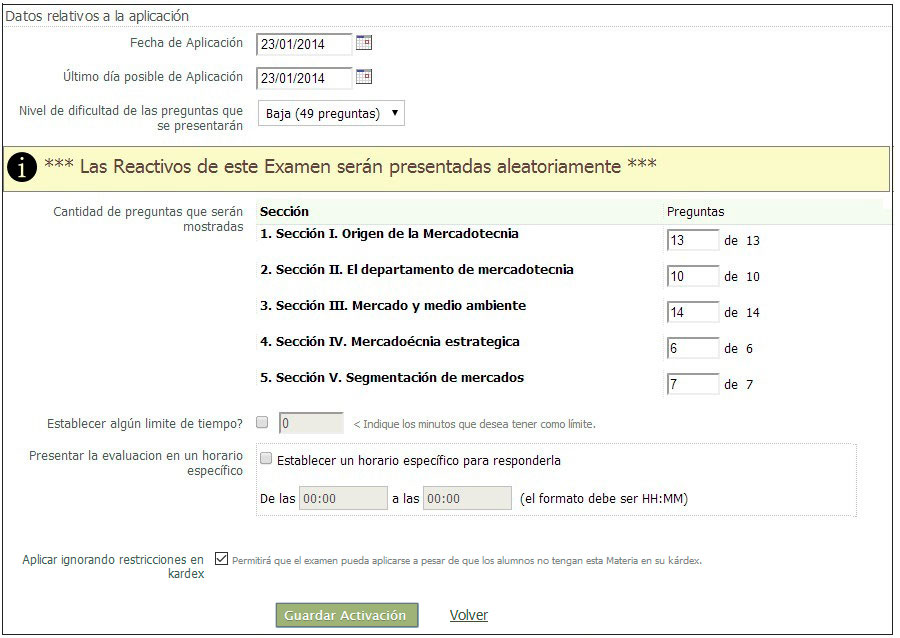Click the black information icon in banner
This screenshot has width=900, height=638.
coord(21,168)
